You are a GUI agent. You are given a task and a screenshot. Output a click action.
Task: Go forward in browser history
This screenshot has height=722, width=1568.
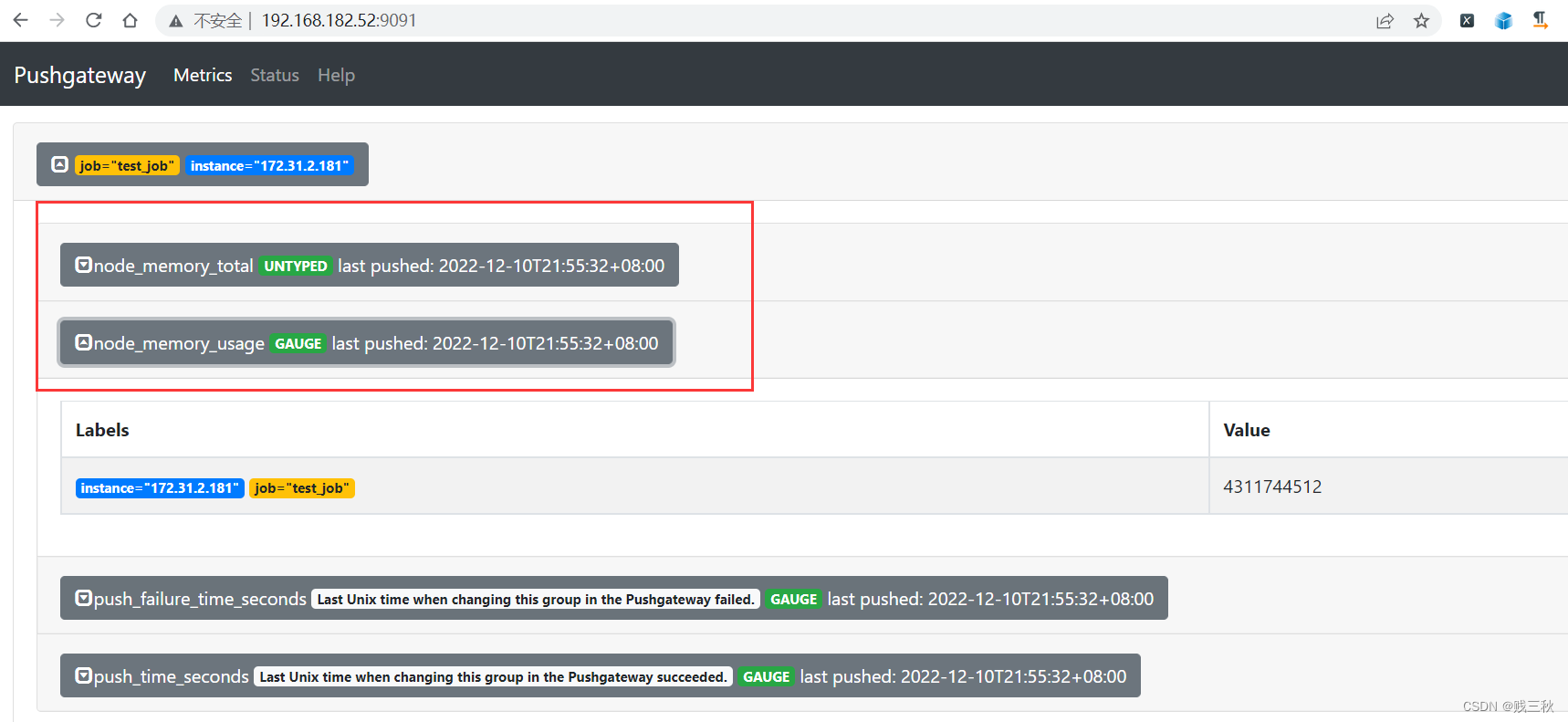57,20
